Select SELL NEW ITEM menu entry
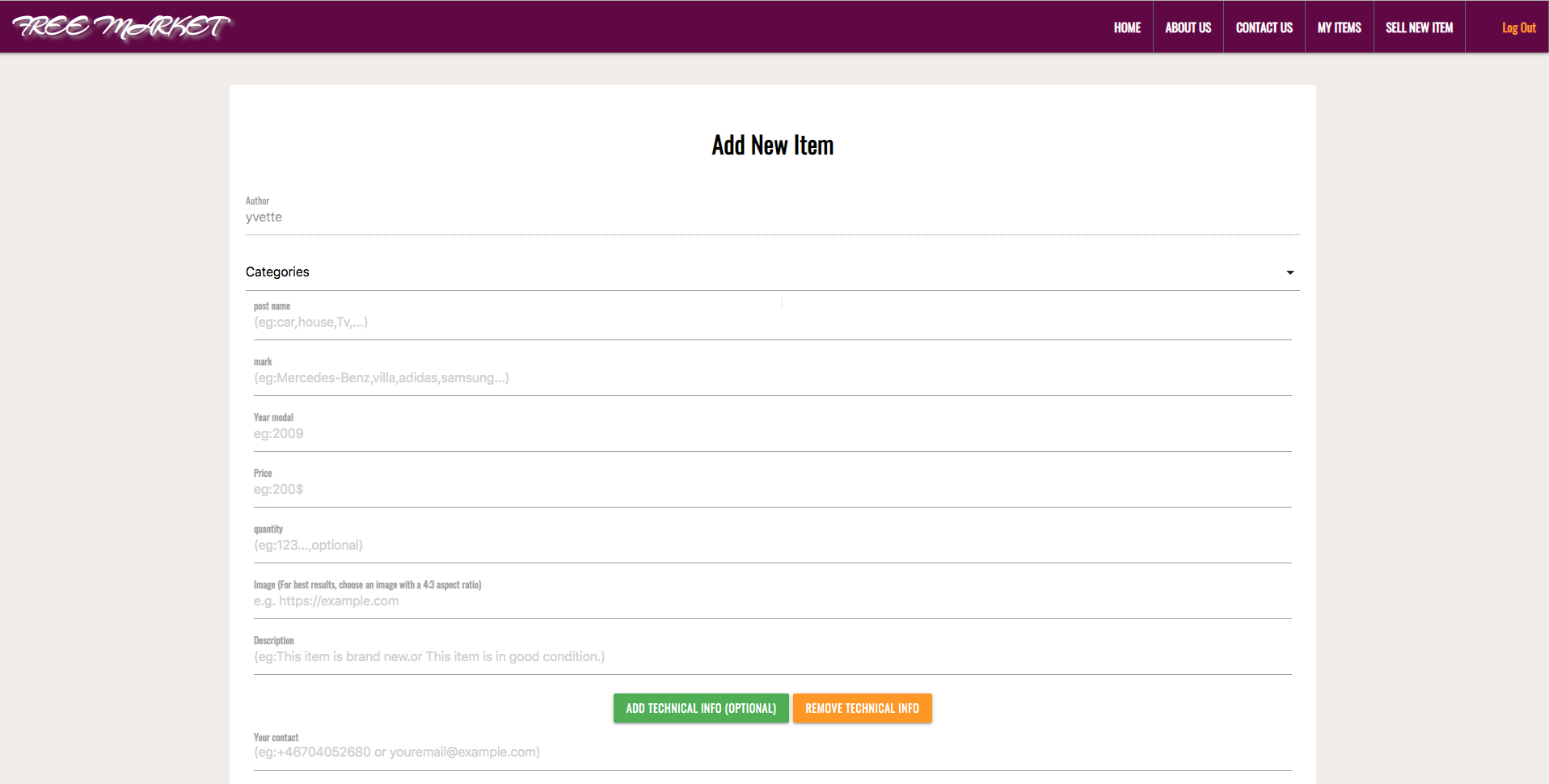1549x784 pixels. coord(1419,27)
